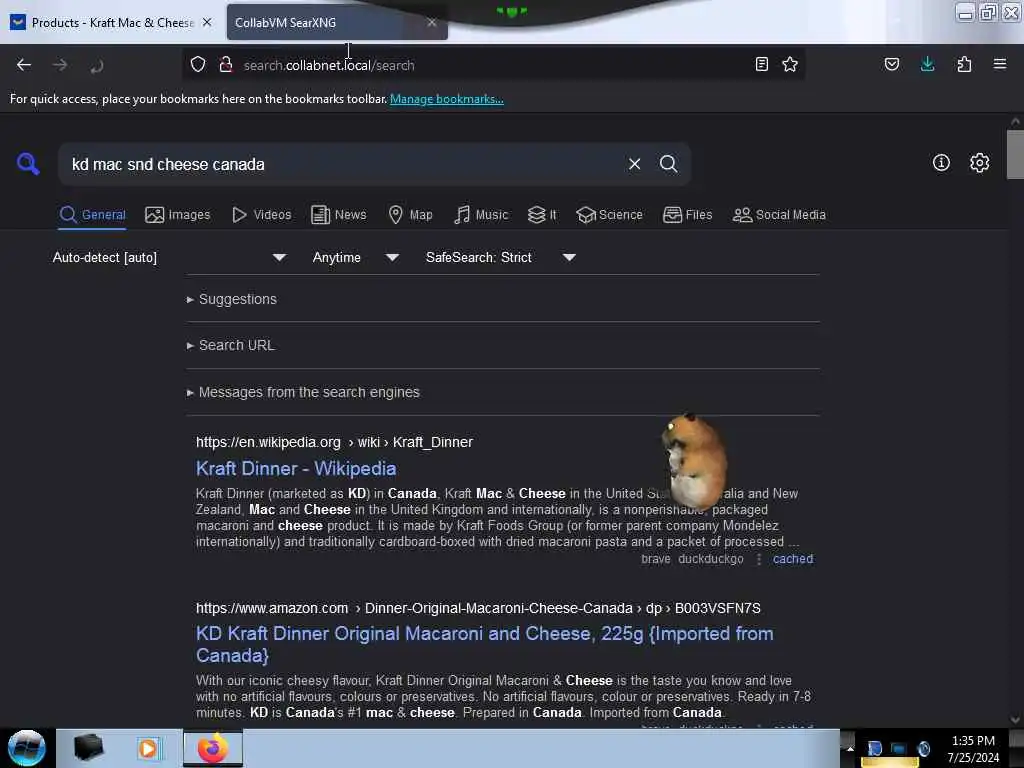Launch the media player taskbar icon
The image size is (1024, 768).
coord(148,748)
